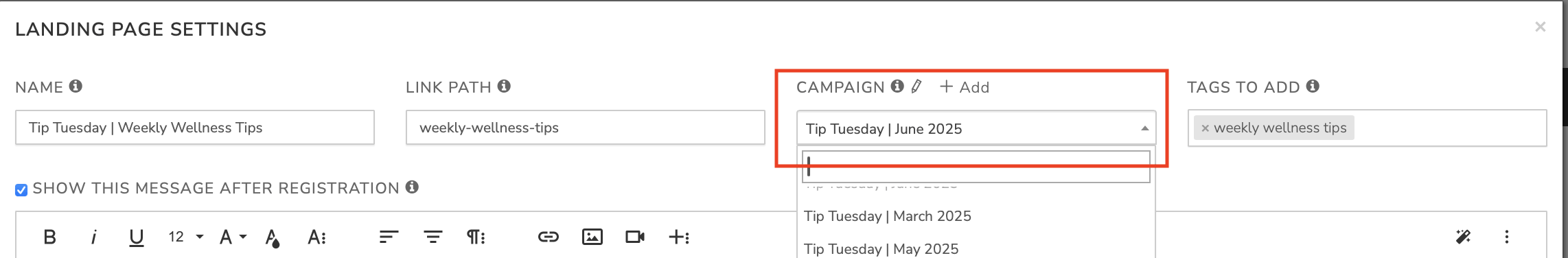Expand the font family A dropdown
Viewport: 1568px width, 258px height.
[x=233, y=237]
